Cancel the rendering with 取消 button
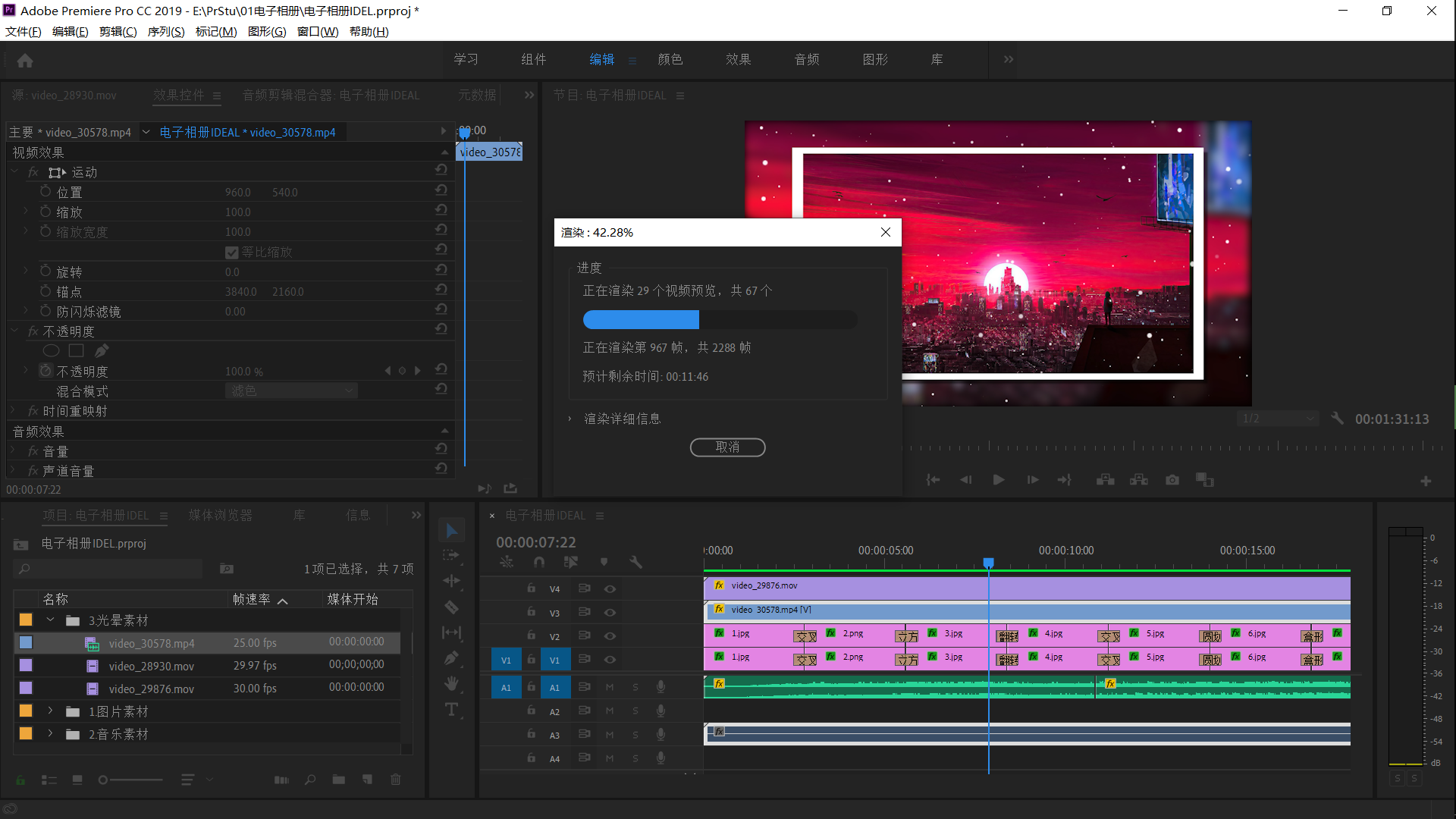Screen dimensions: 1456x819 pos(727,447)
